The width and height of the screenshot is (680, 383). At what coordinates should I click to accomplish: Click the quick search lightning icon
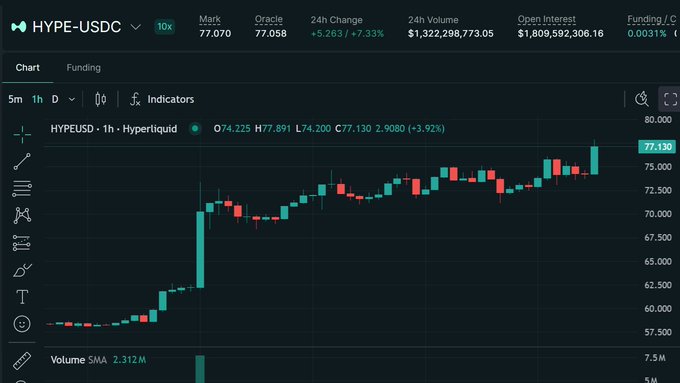tap(642, 99)
